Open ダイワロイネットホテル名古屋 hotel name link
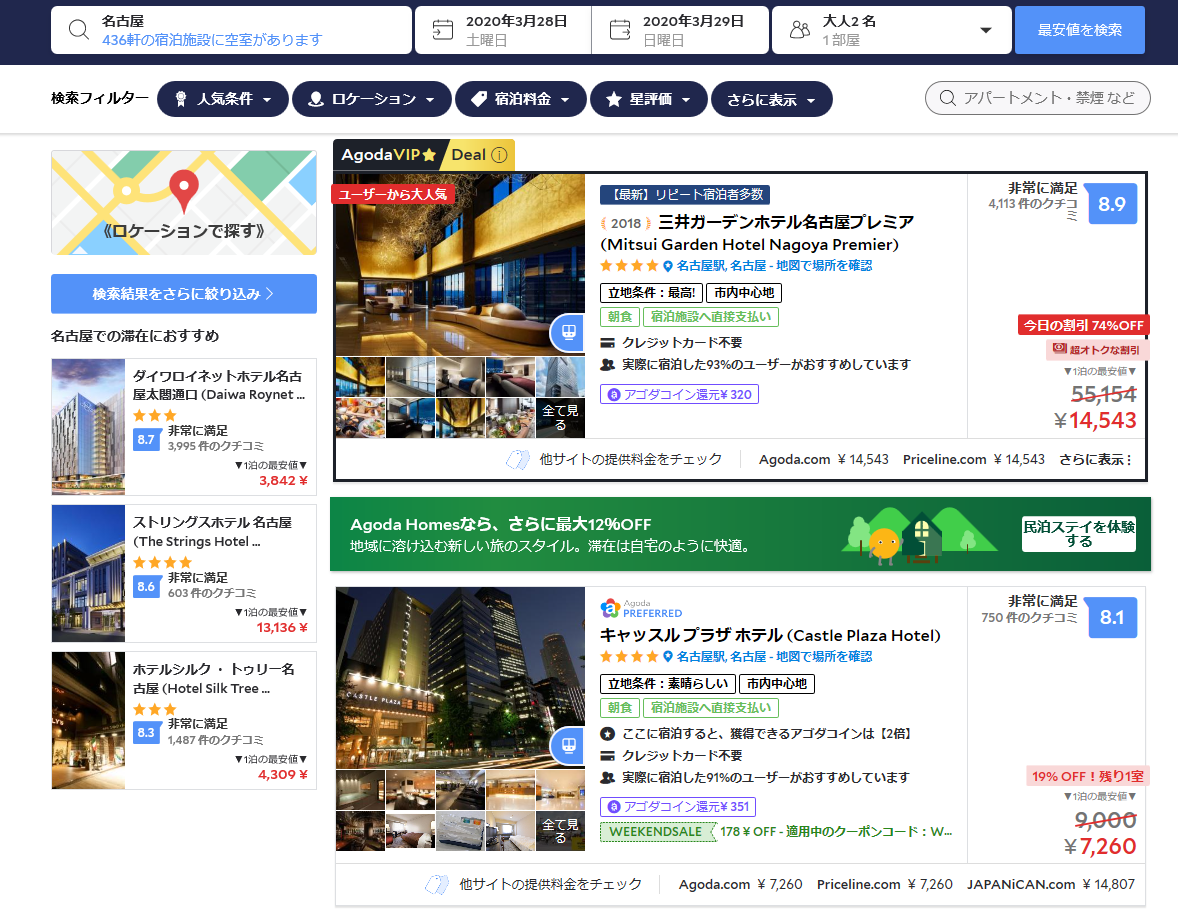 point(219,385)
